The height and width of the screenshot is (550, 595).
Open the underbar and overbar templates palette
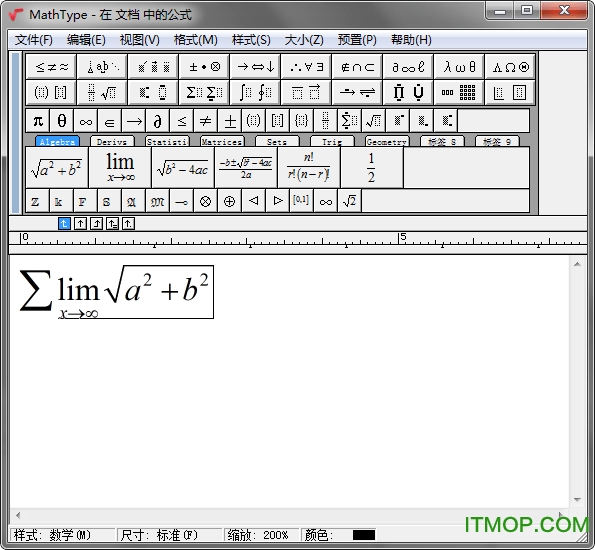[306, 92]
